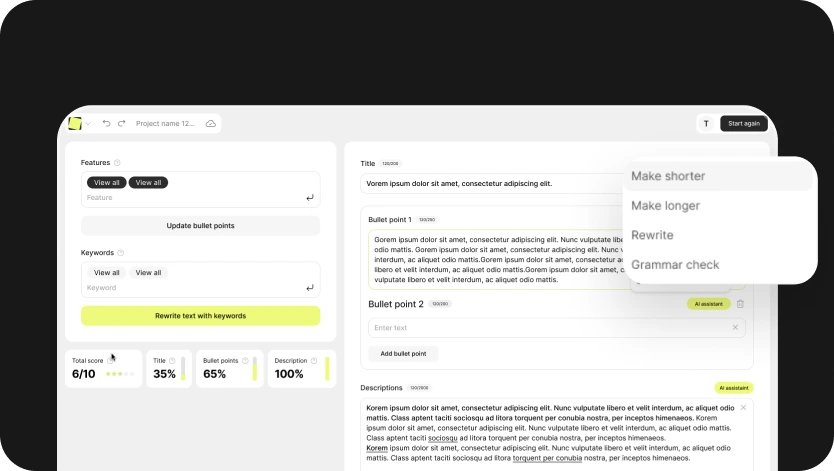Open the T user avatar button
834x471 pixels.
[x=706, y=124]
